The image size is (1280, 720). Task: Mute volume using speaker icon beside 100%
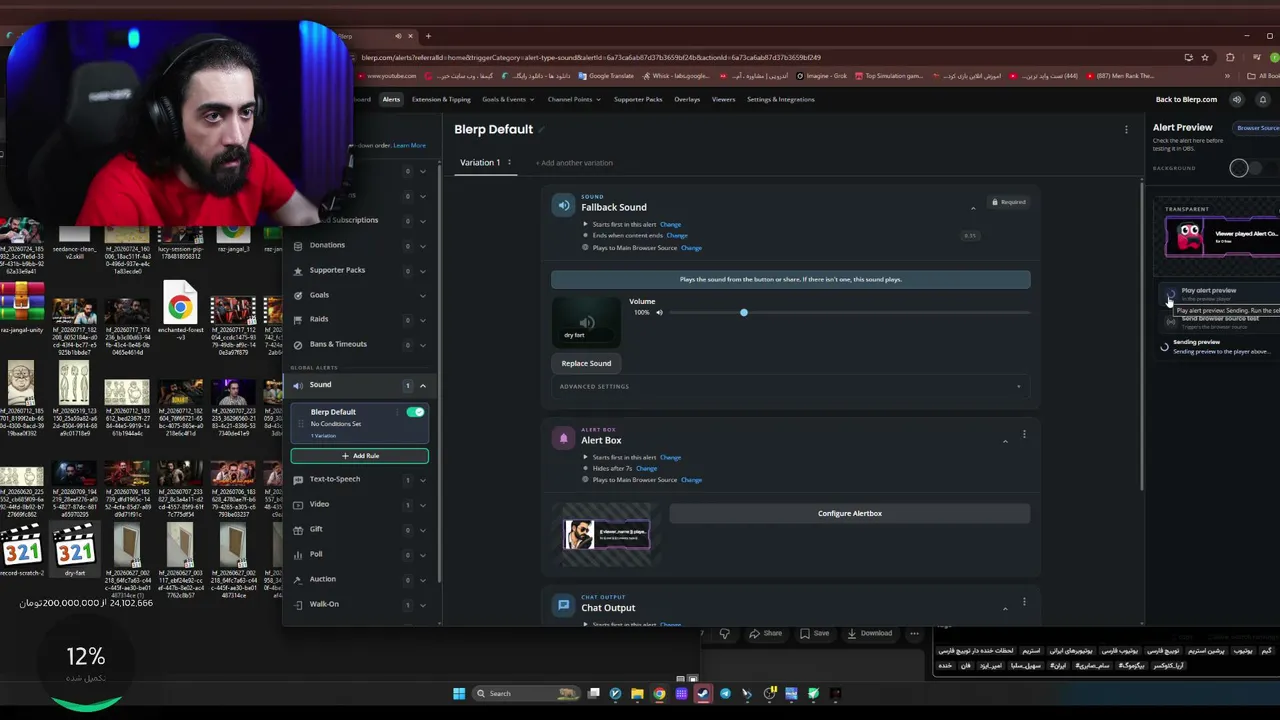coord(659,313)
